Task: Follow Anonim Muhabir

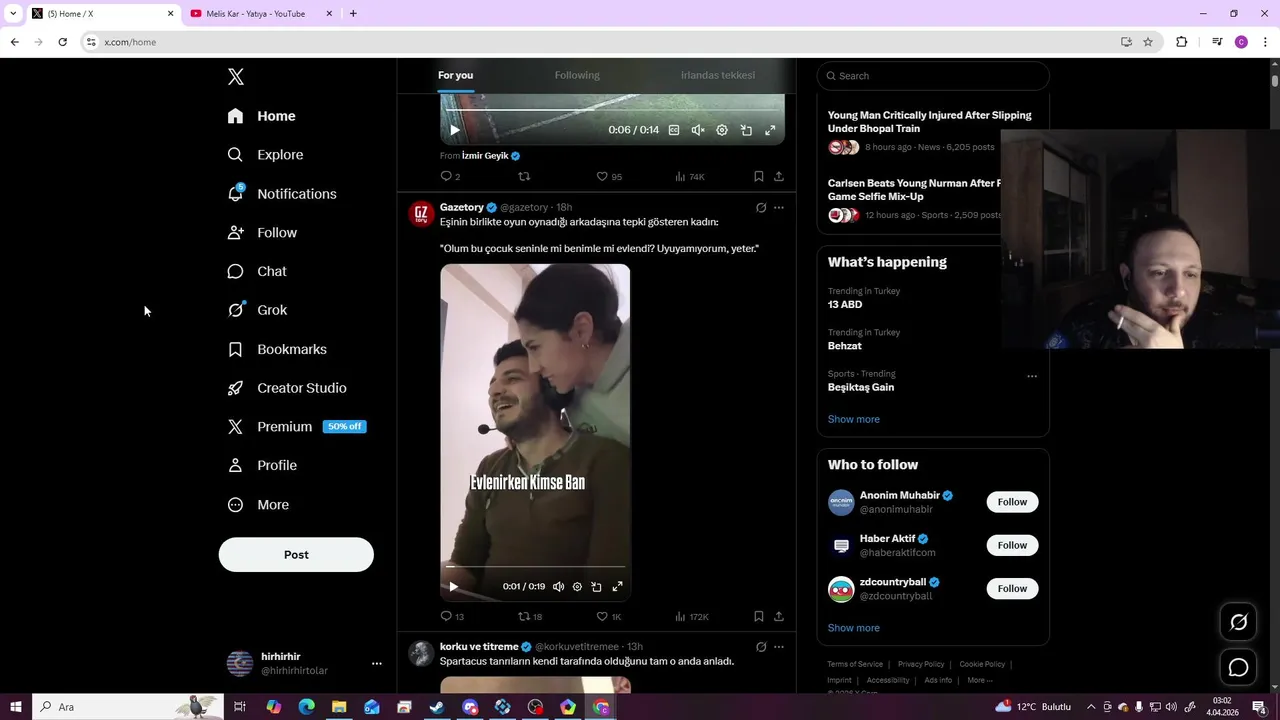Action: 1012,502
